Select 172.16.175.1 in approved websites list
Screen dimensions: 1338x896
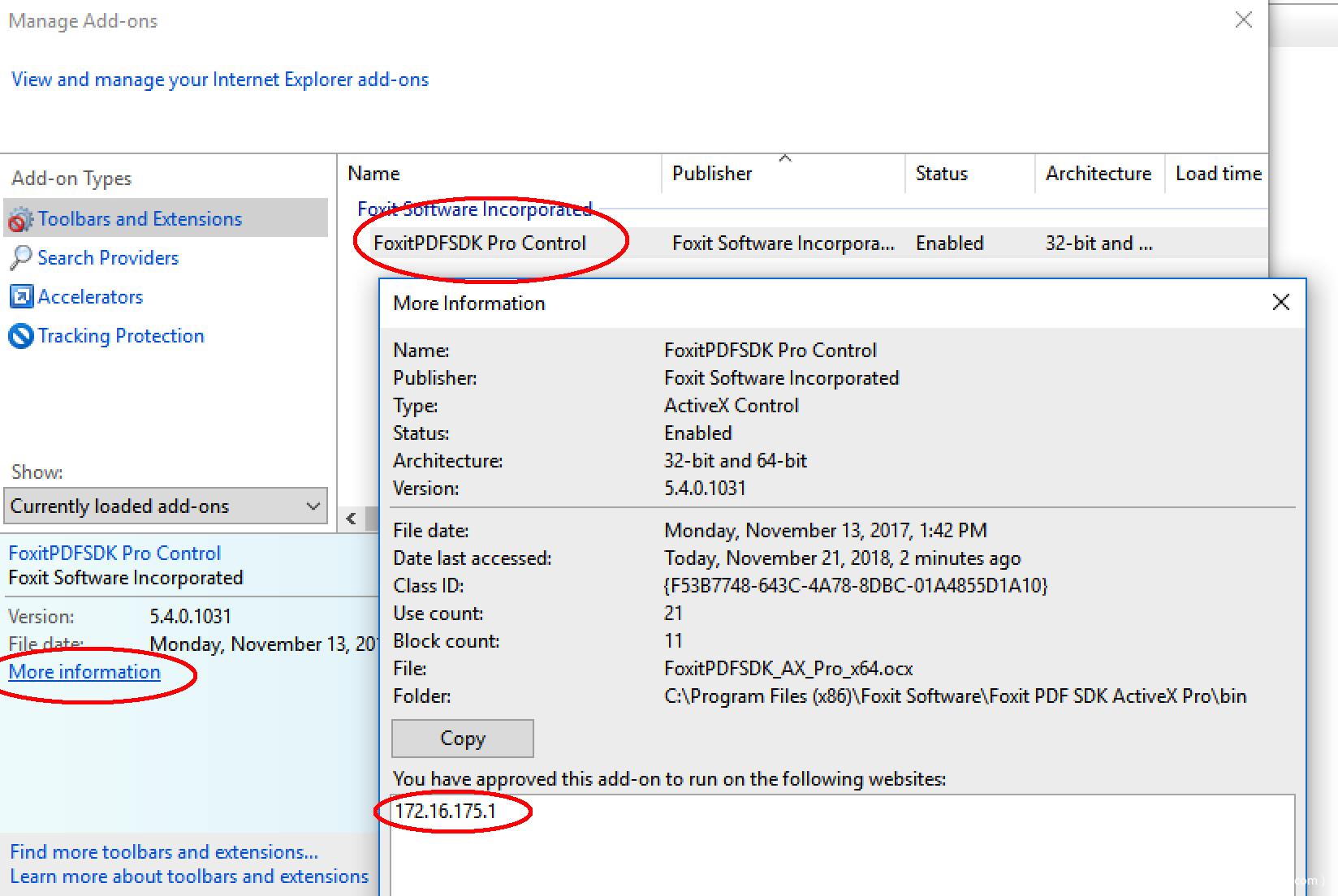[445, 811]
